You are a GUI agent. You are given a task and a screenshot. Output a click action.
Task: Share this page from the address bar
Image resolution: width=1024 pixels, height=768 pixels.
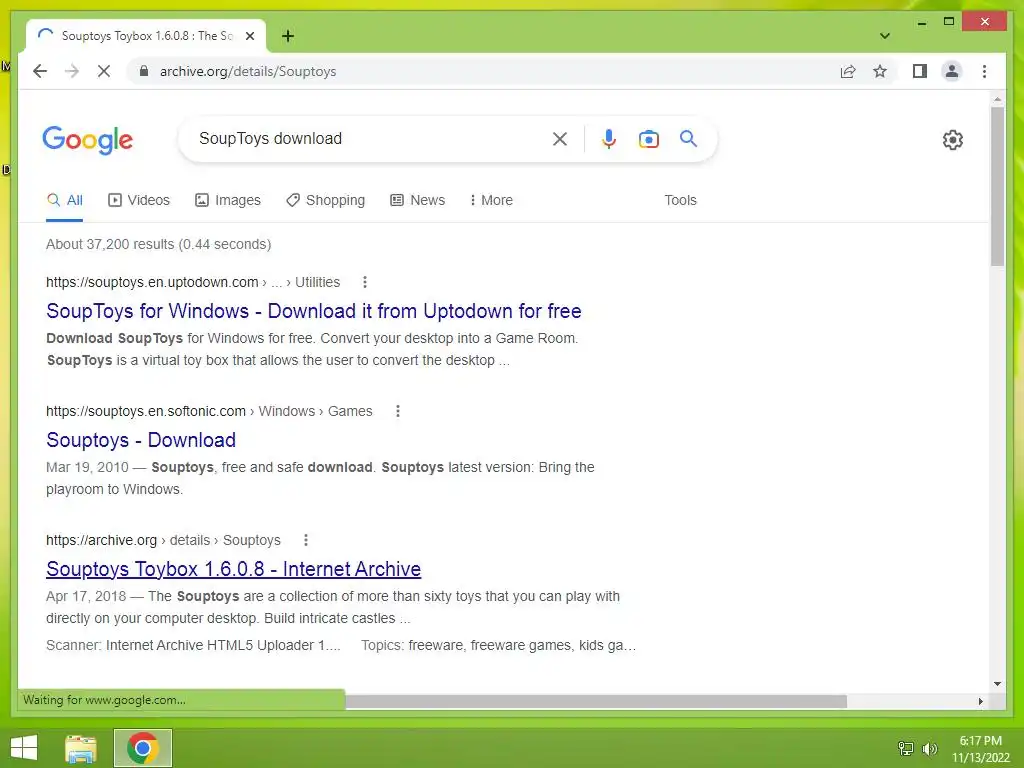tap(848, 71)
